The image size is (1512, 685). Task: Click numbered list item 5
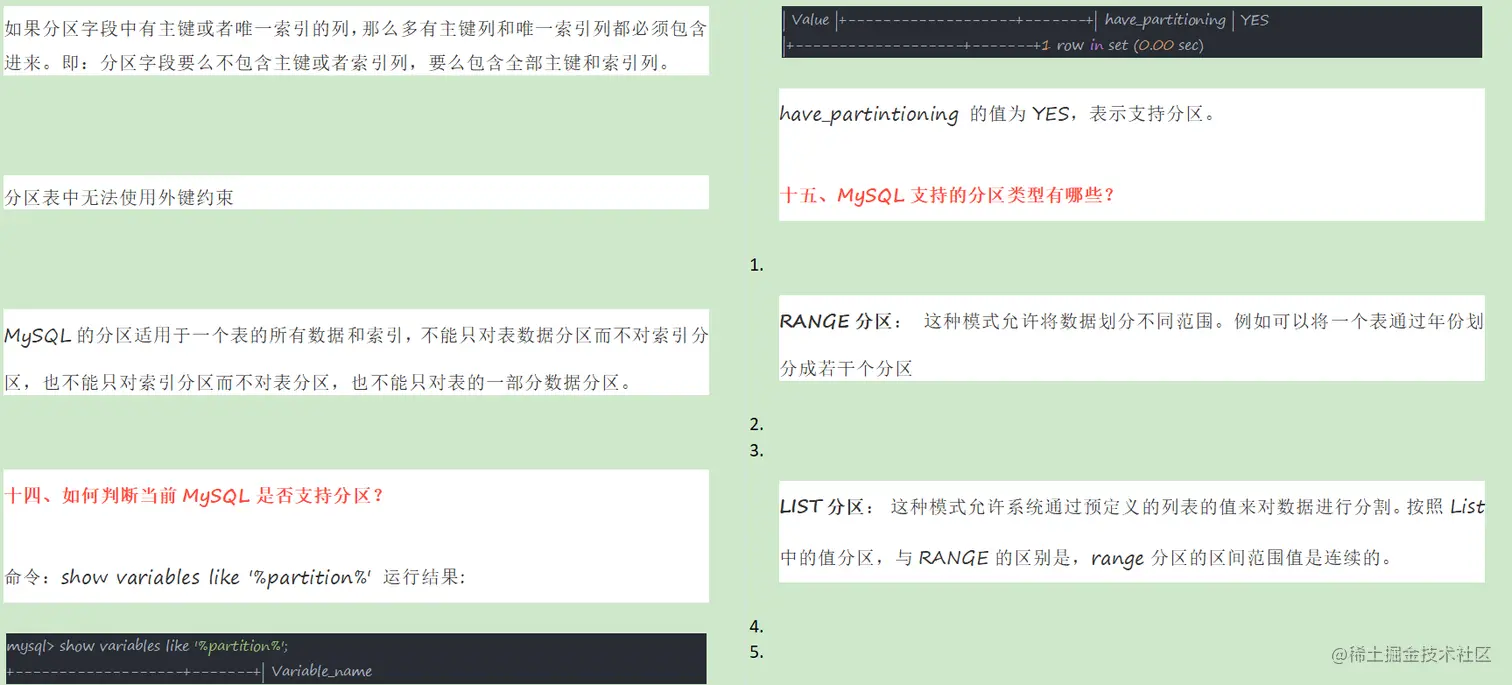[757, 652]
